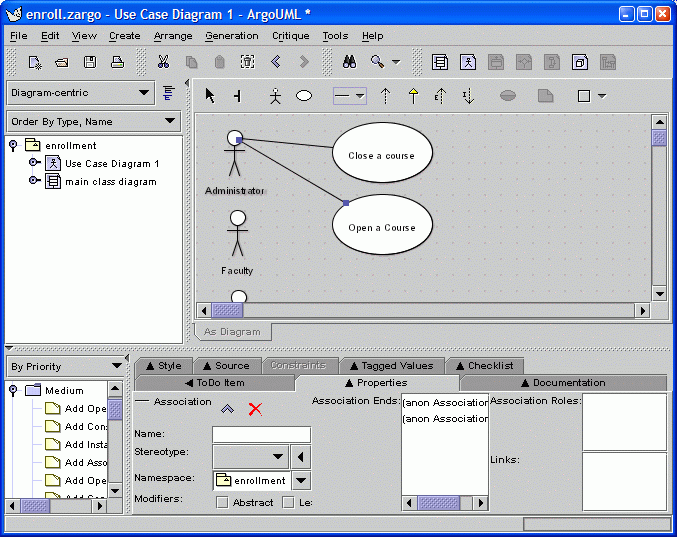Toggle the Abstract modifier checkbox
677x537 pixels.
(222, 502)
